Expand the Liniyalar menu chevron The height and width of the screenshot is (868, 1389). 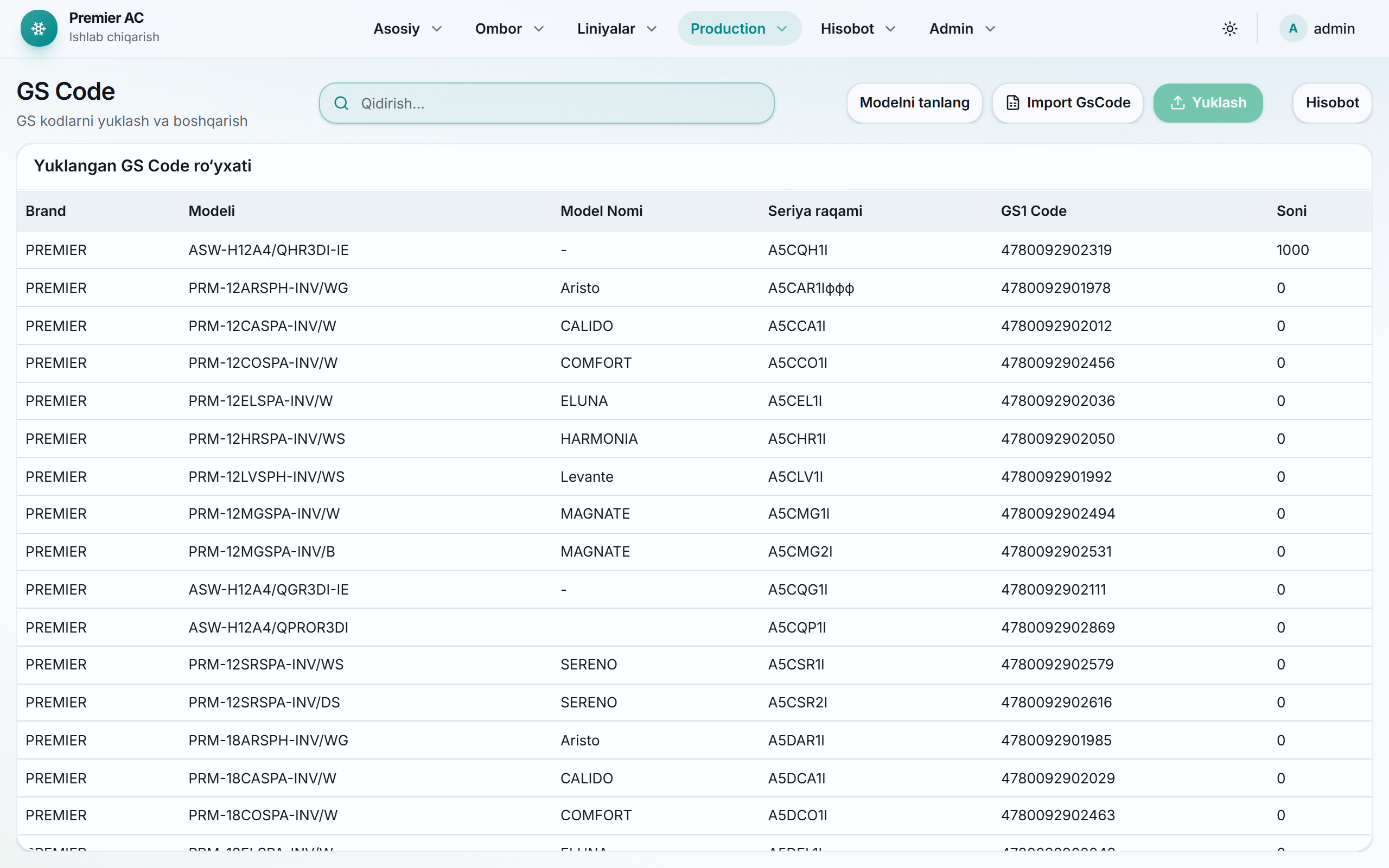tap(652, 29)
